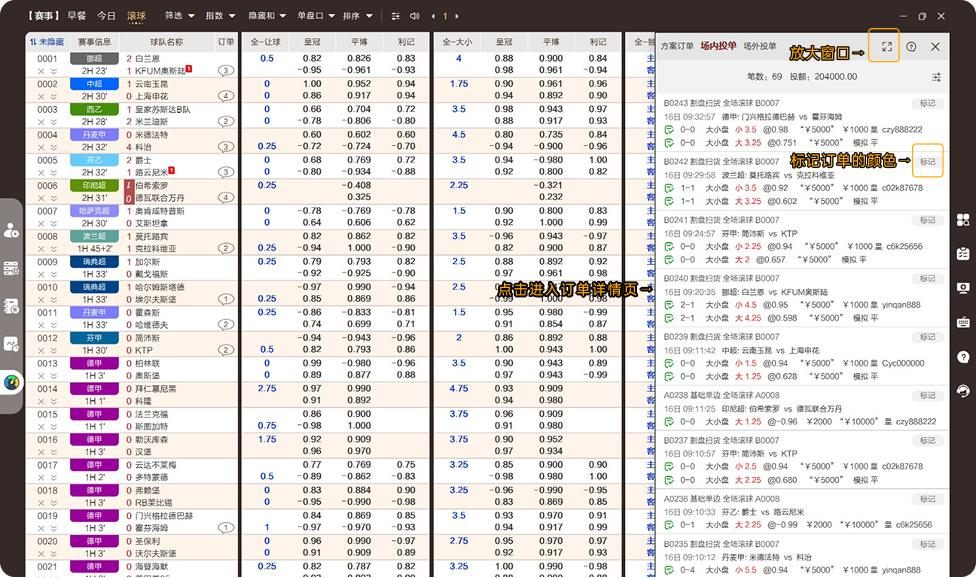Click the 西乙 league badge on match 0003

(94, 110)
